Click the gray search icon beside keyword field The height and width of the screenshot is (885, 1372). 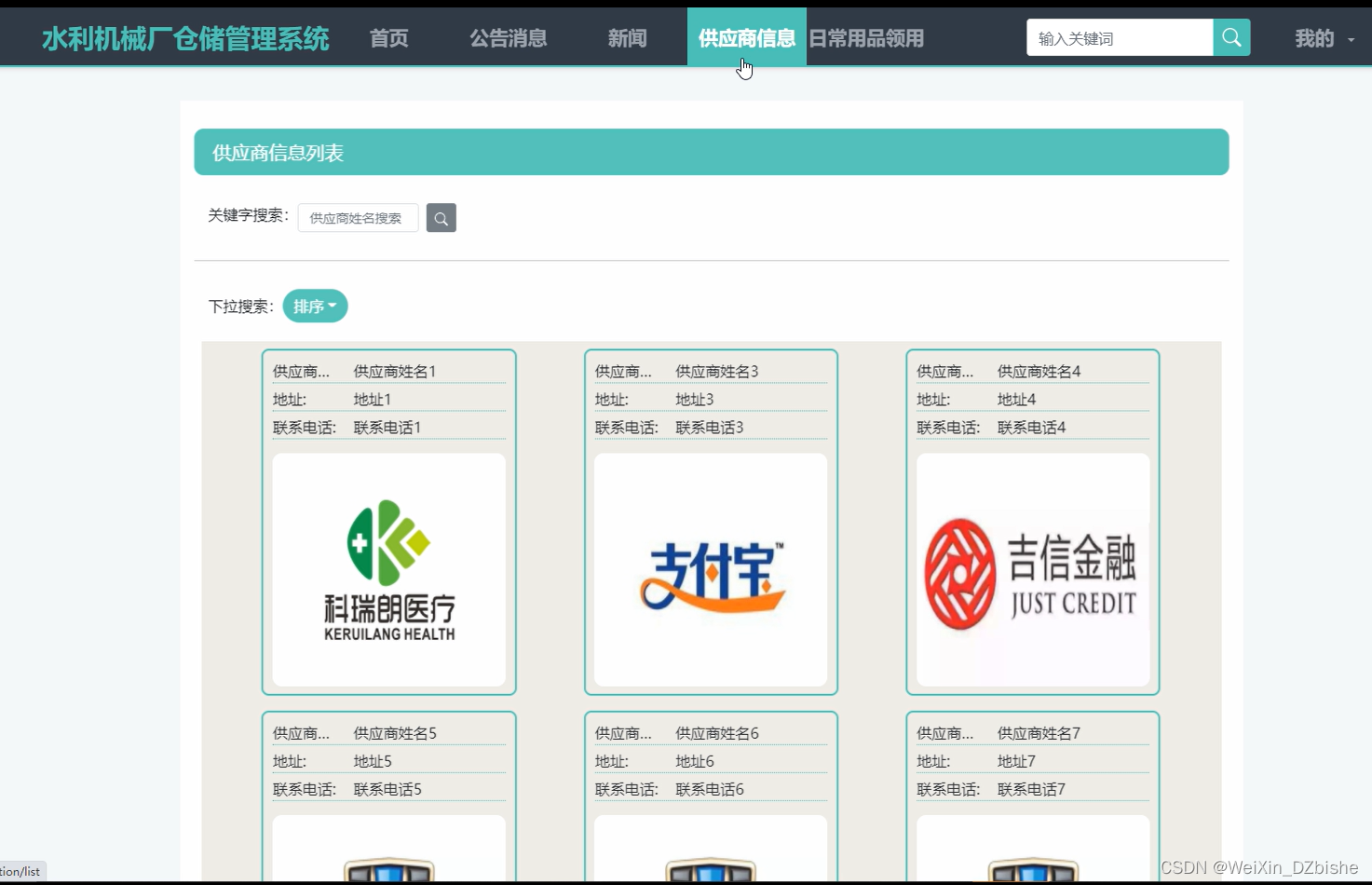pos(441,218)
